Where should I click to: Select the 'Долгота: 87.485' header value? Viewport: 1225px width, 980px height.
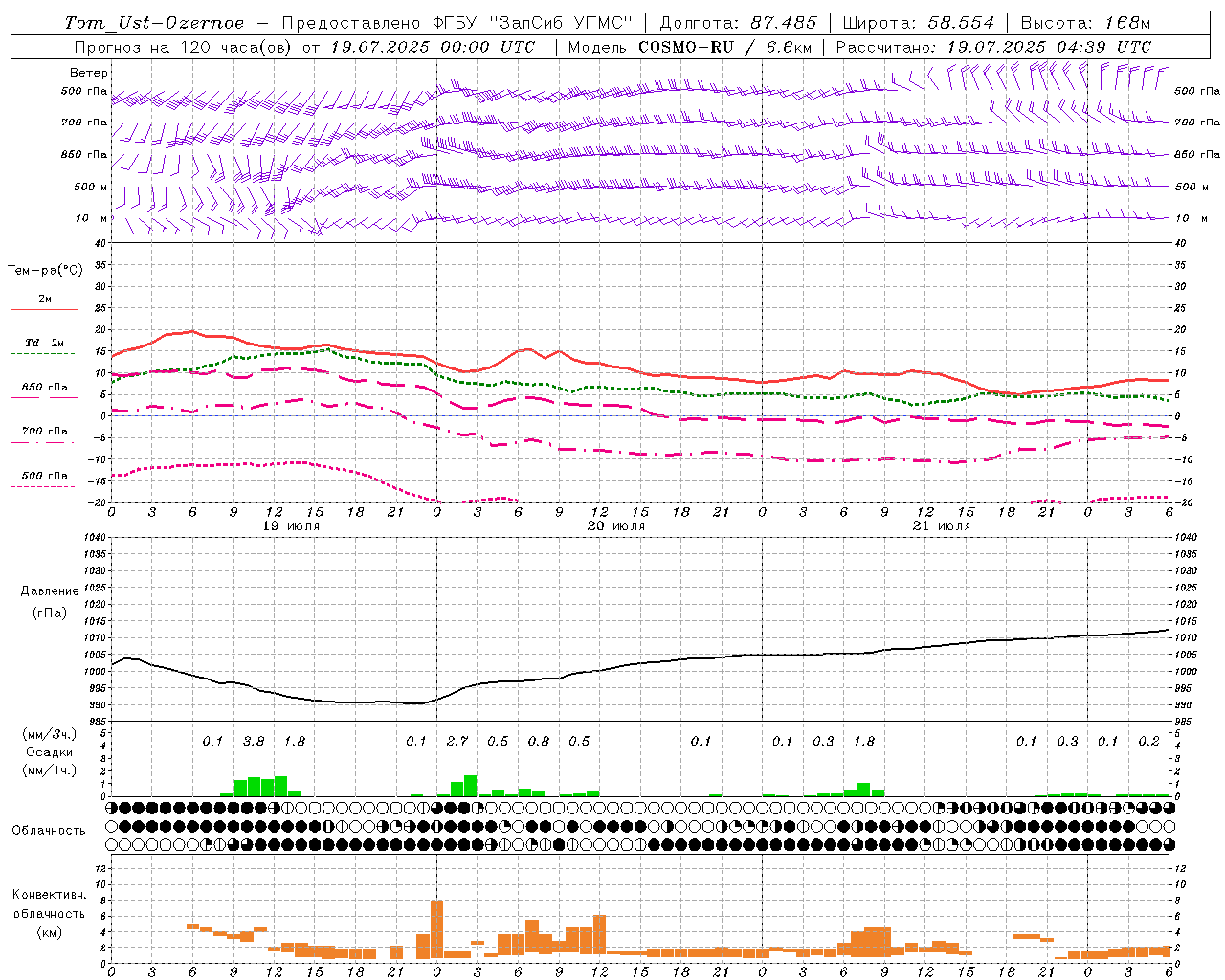tap(739, 23)
